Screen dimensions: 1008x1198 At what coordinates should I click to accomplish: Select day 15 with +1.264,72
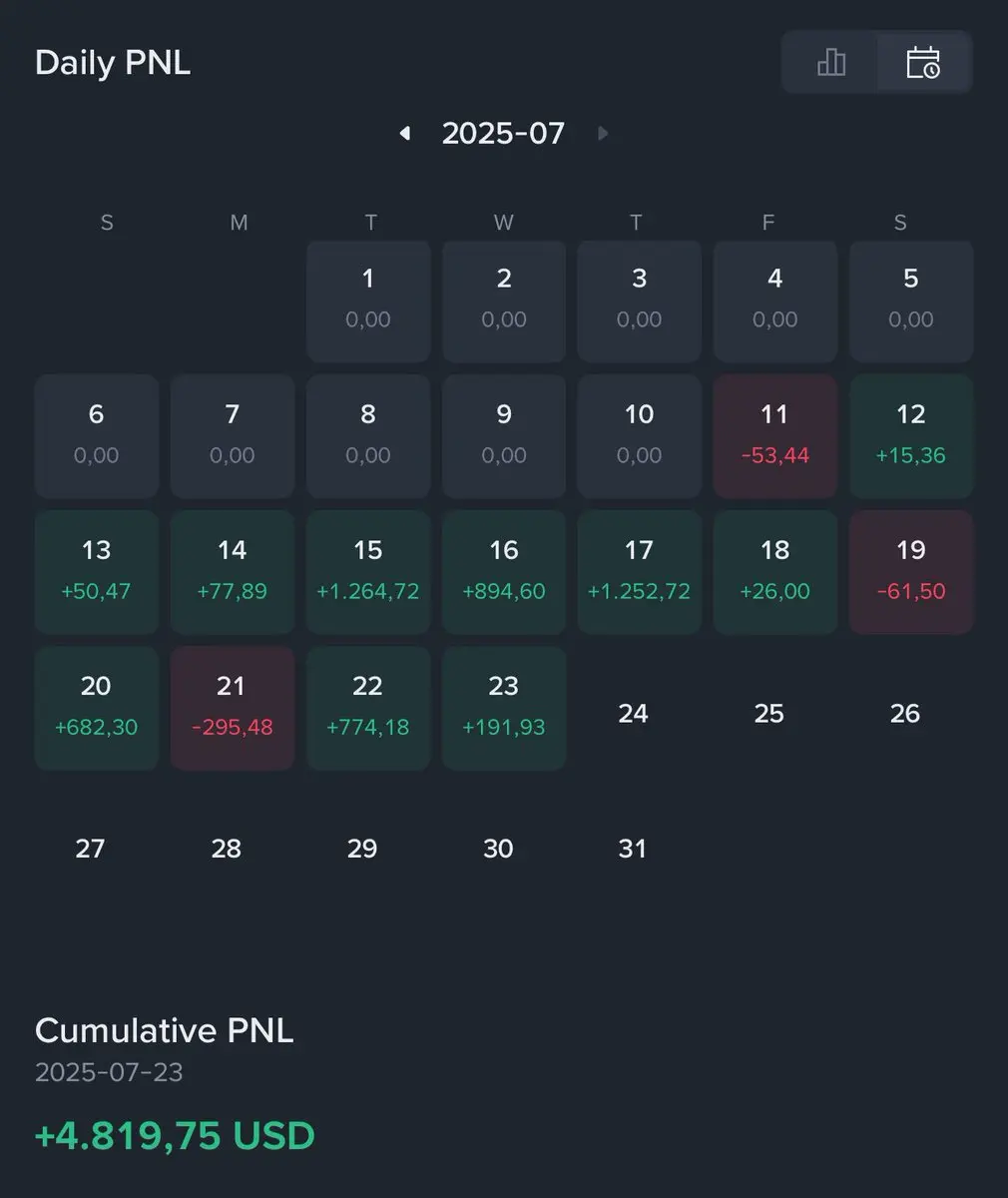(x=368, y=572)
